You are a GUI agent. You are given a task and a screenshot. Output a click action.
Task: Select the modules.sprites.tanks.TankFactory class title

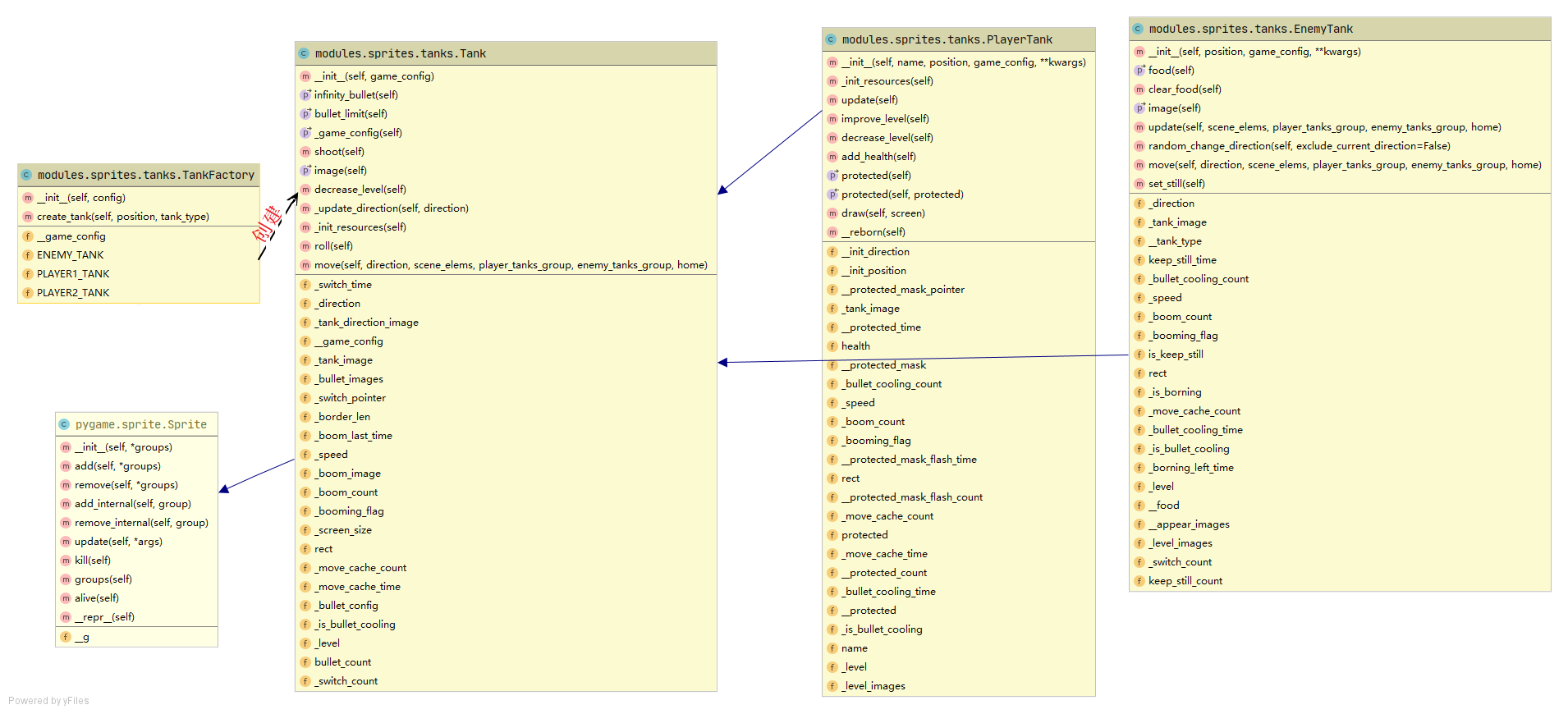pos(146,175)
